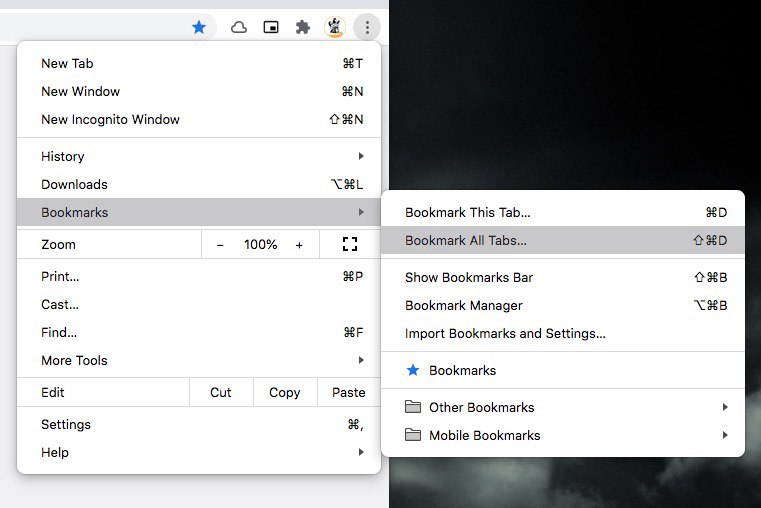Select New Tab from the menu

(x=199, y=64)
